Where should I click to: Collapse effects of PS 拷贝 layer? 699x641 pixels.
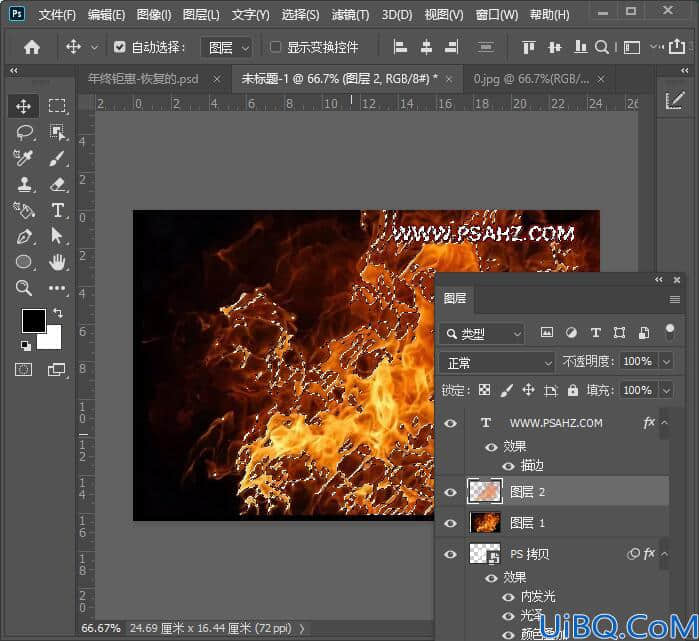[x=664, y=554]
